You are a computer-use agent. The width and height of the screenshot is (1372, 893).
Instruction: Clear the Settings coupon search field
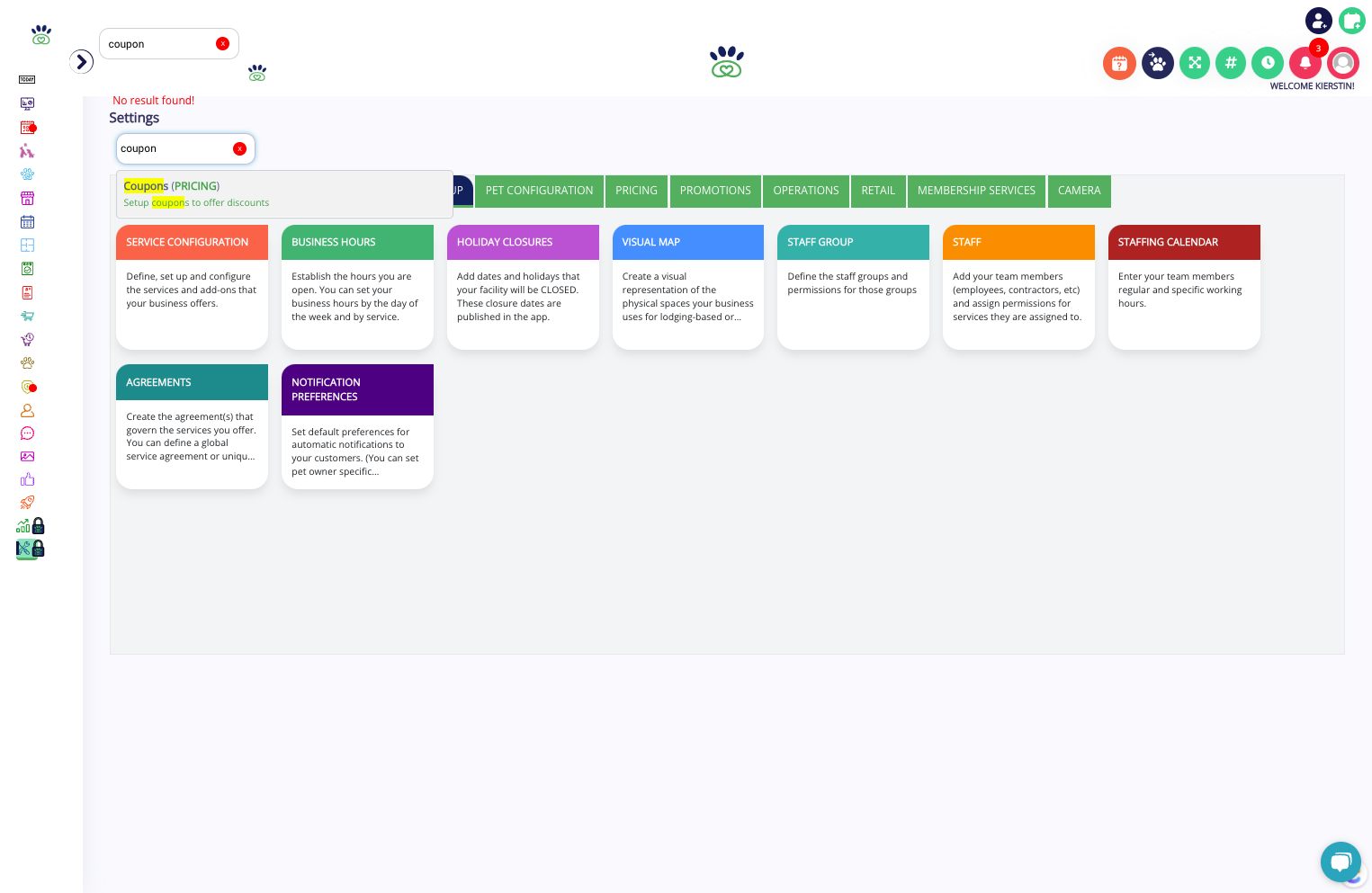(x=239, y=148)
